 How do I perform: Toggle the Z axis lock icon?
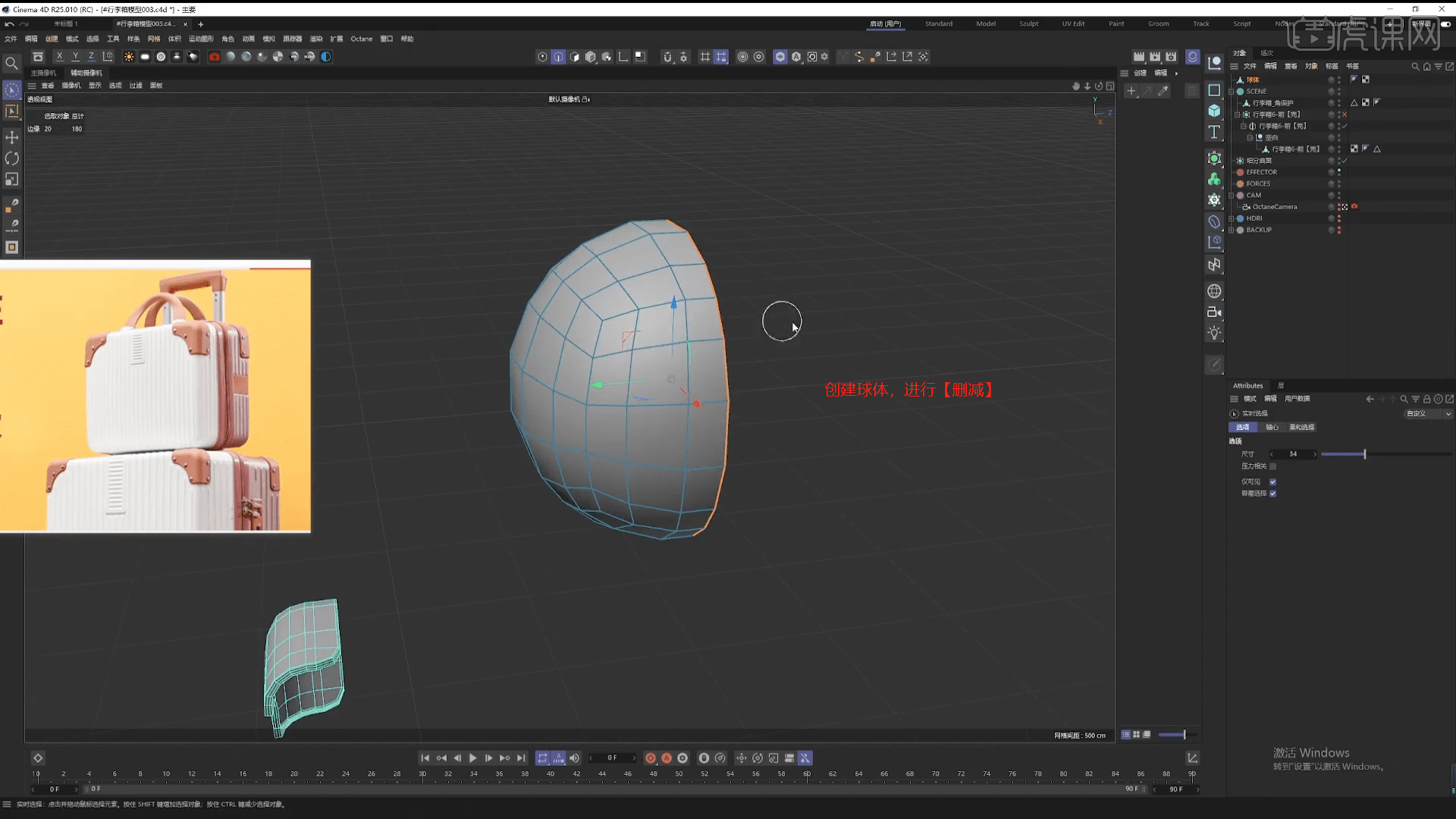coord(91,57)
